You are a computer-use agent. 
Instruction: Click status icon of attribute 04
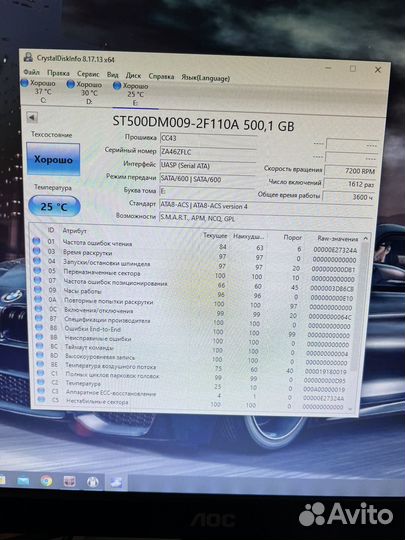37,261
